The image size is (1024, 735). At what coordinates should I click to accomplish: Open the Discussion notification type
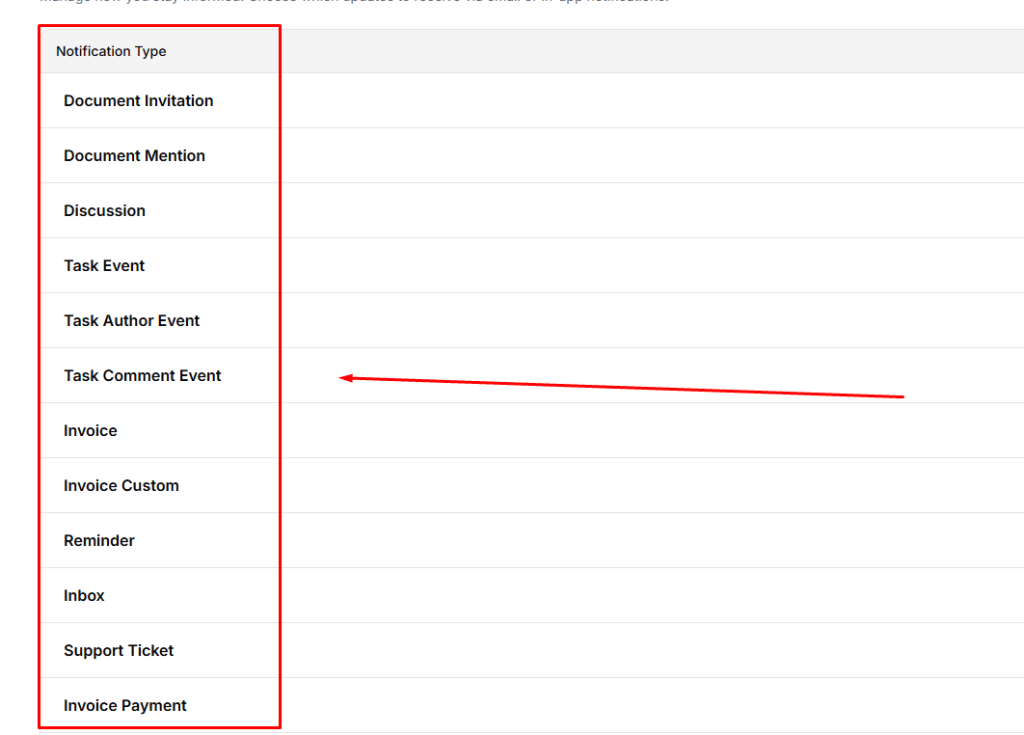[104, 211]
